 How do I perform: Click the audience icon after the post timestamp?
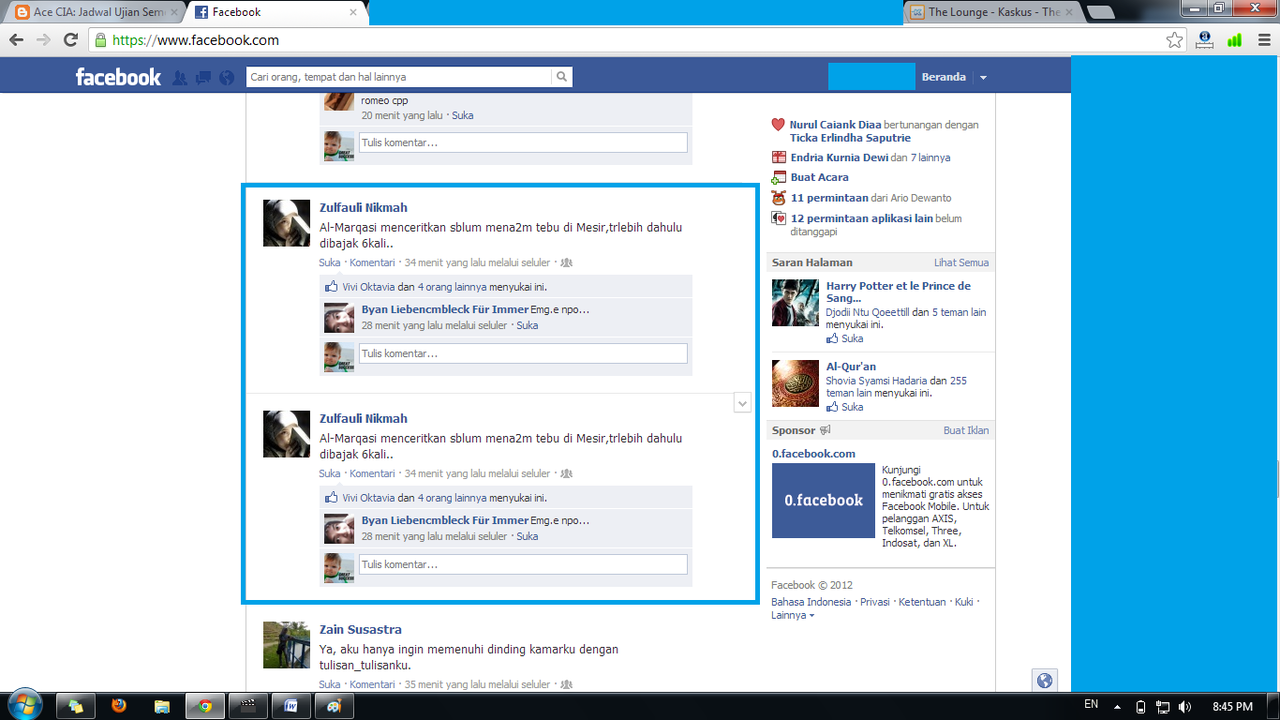click(x=565, y=262)
